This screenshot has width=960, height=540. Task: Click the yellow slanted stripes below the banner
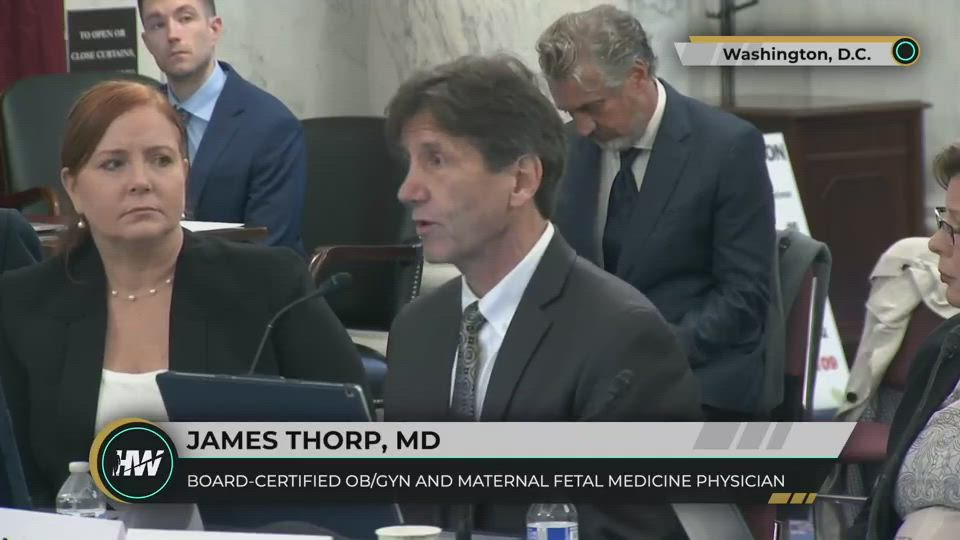point(792,498)
